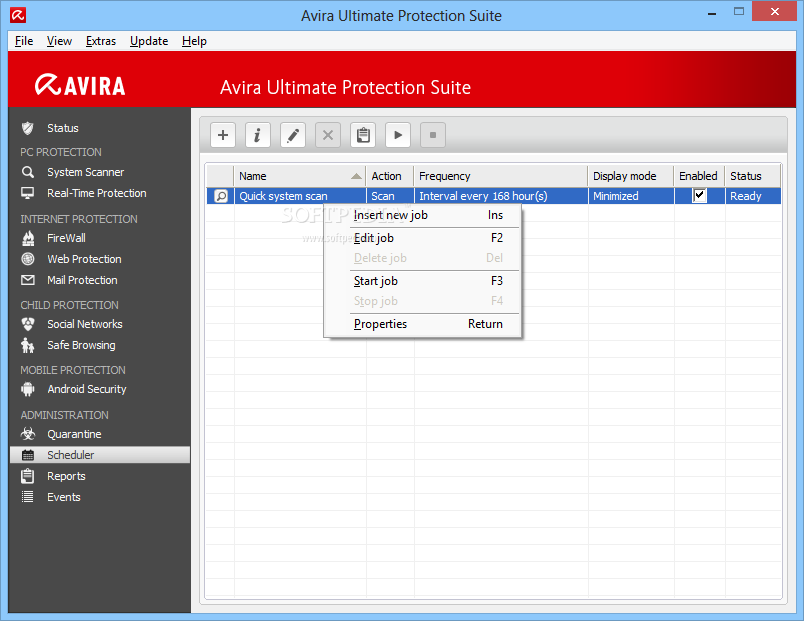This screenshot has width=804, height=621.
Task: Click the Safe Browsing parent-child icon
Action: (x=28, y=345)
